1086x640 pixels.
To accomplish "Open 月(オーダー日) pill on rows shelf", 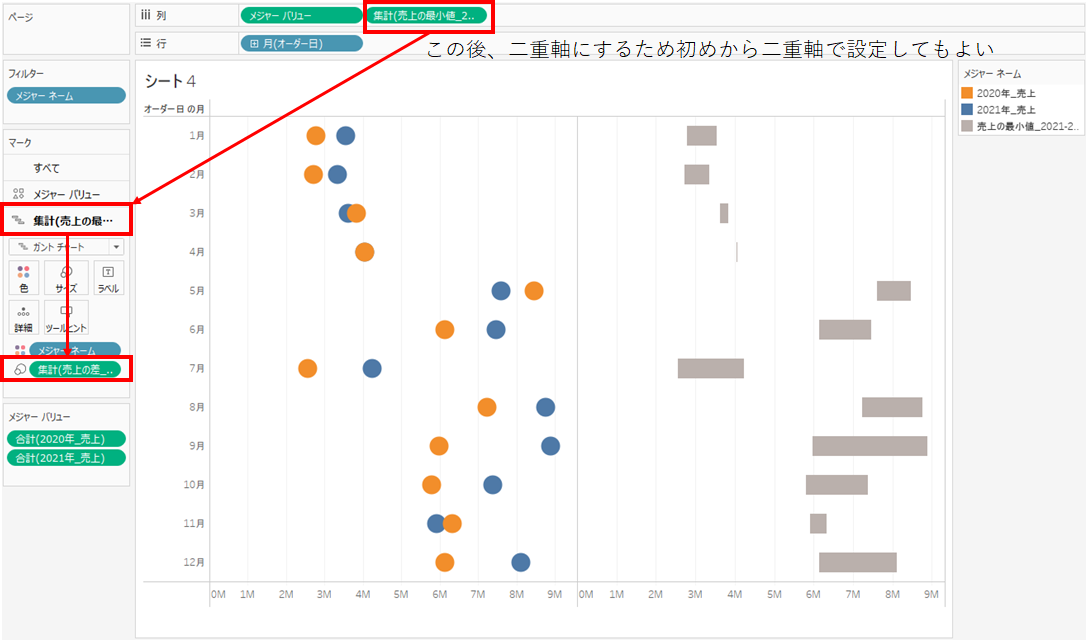I will tap(301, 43).
